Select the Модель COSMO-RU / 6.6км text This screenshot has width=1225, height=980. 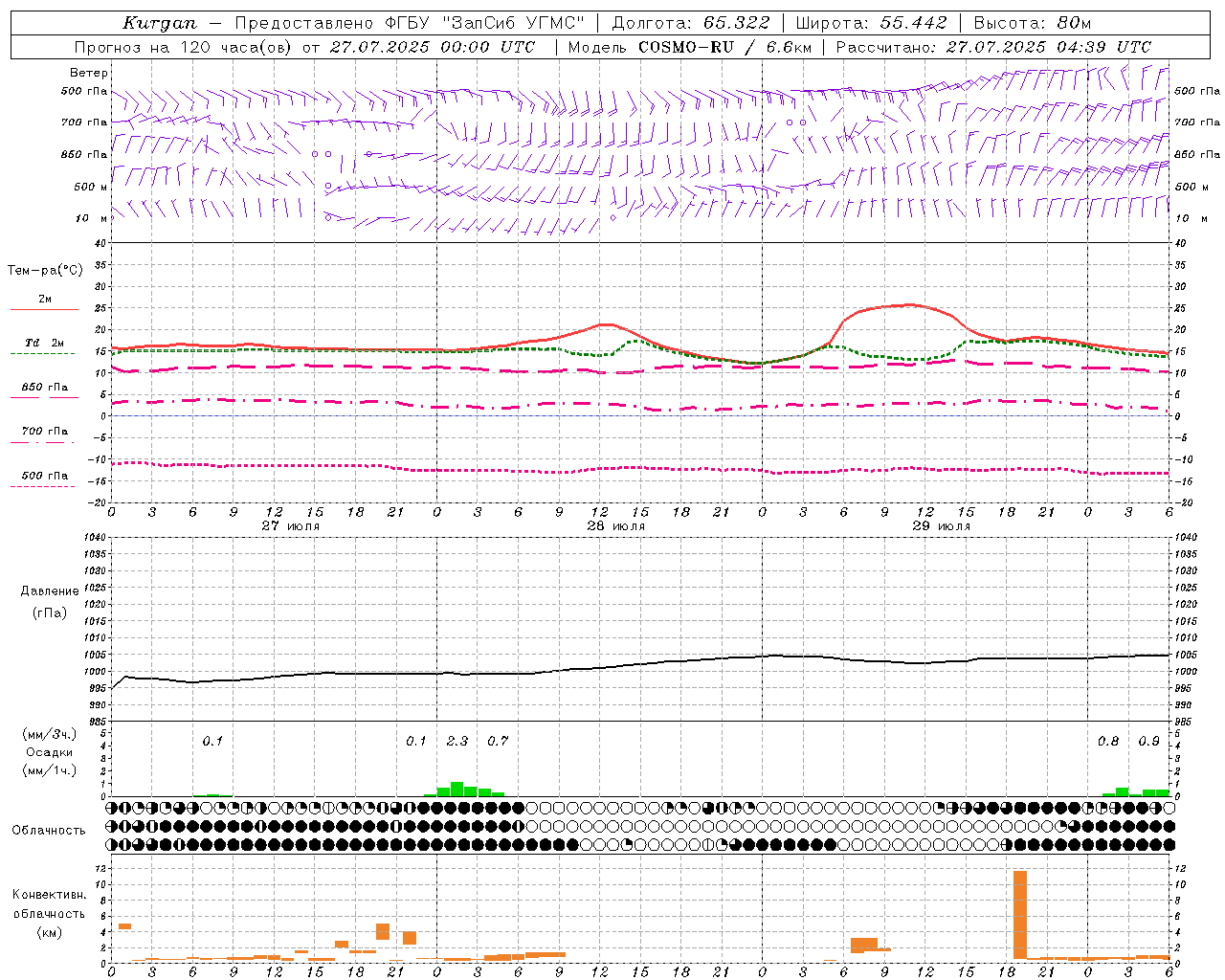pos(690,47)
